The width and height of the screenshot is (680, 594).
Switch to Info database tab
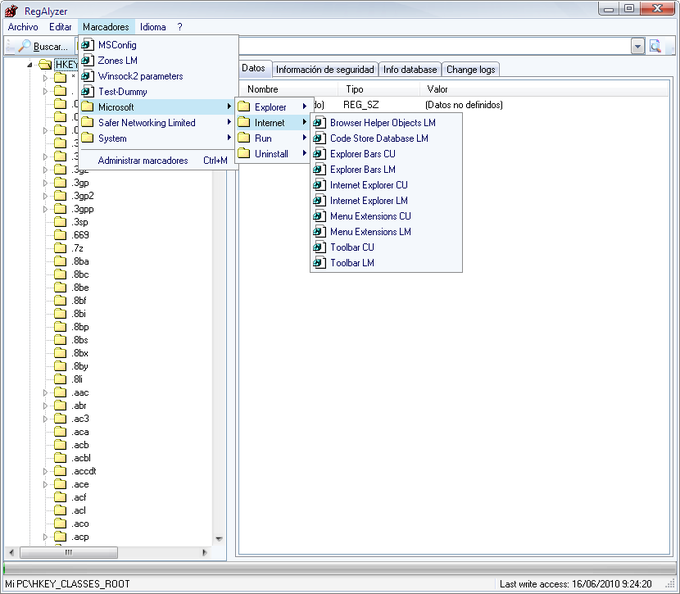tap(410, 69)
